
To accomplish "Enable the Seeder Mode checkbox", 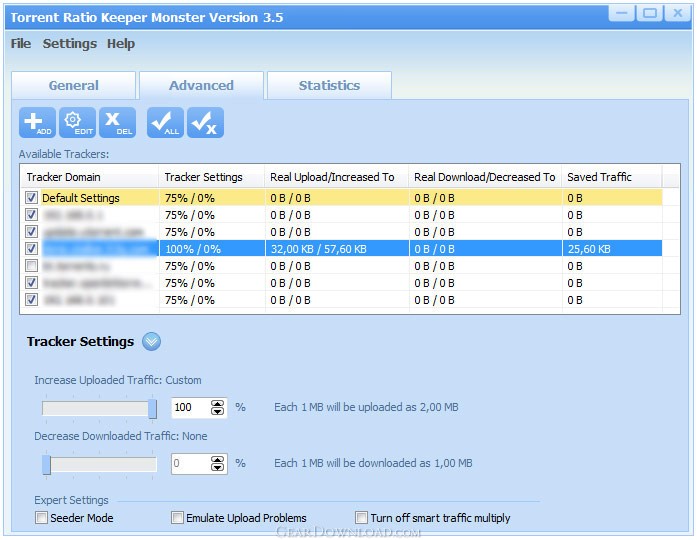I will [x=42, y=518].
